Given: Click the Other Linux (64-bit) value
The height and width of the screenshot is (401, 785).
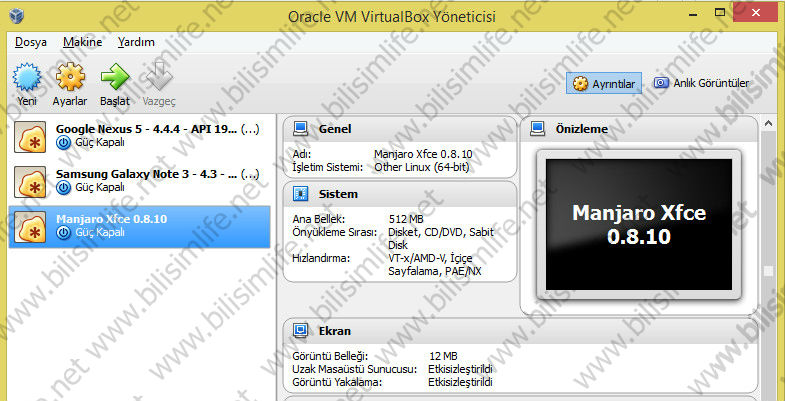Looking at the screenshot, I should [422, 167].
